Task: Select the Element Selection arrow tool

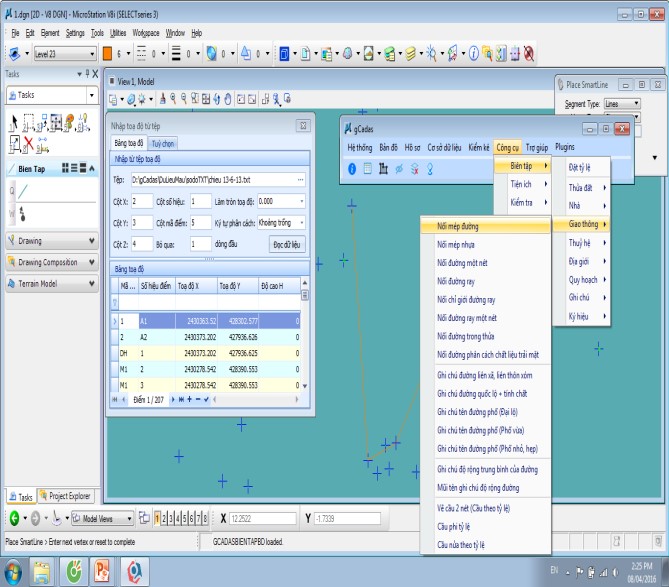Action: [x=13, y=121]
